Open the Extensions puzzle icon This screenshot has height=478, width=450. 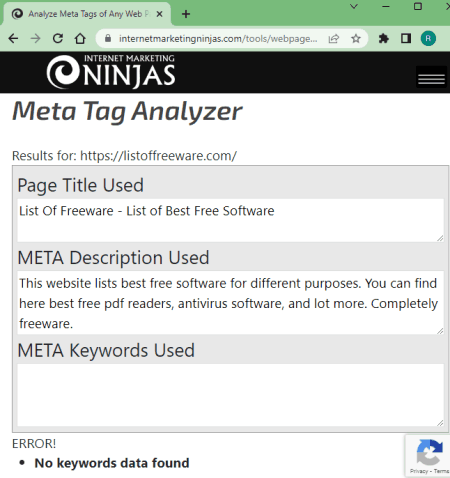pos(384,39)
